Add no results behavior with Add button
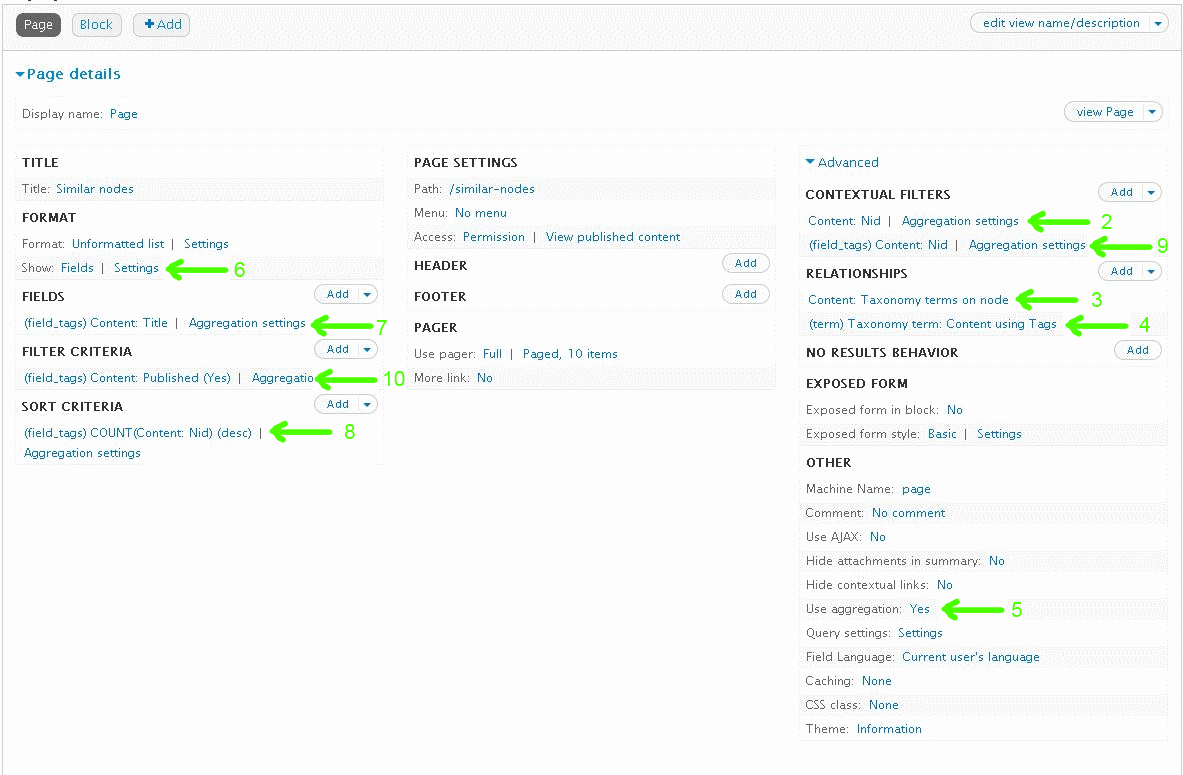The image size is (1183, 775). tap(1138, 350)
